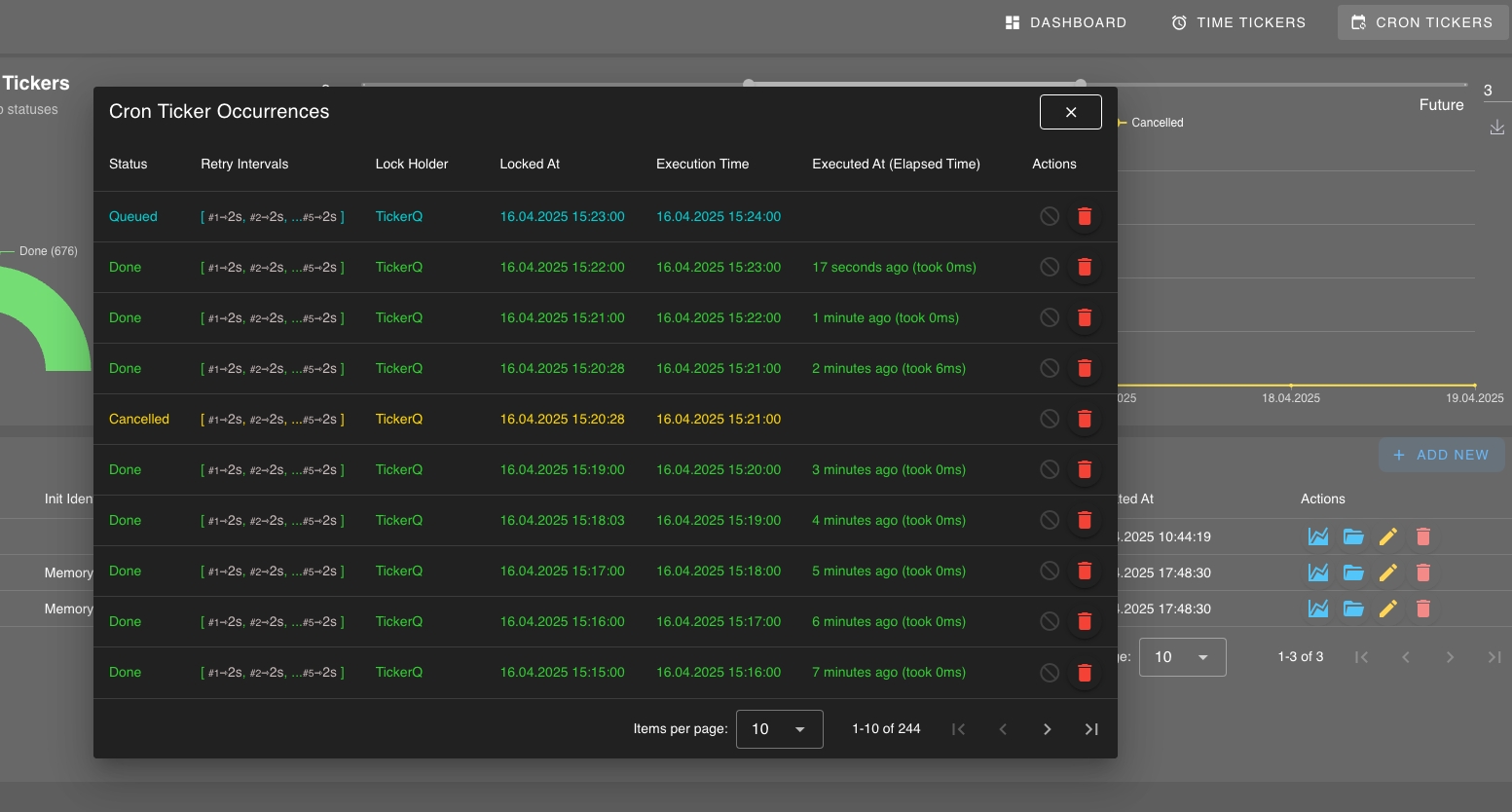Delete the occurrence executed 17 seconds ago

pos(1085,267)
